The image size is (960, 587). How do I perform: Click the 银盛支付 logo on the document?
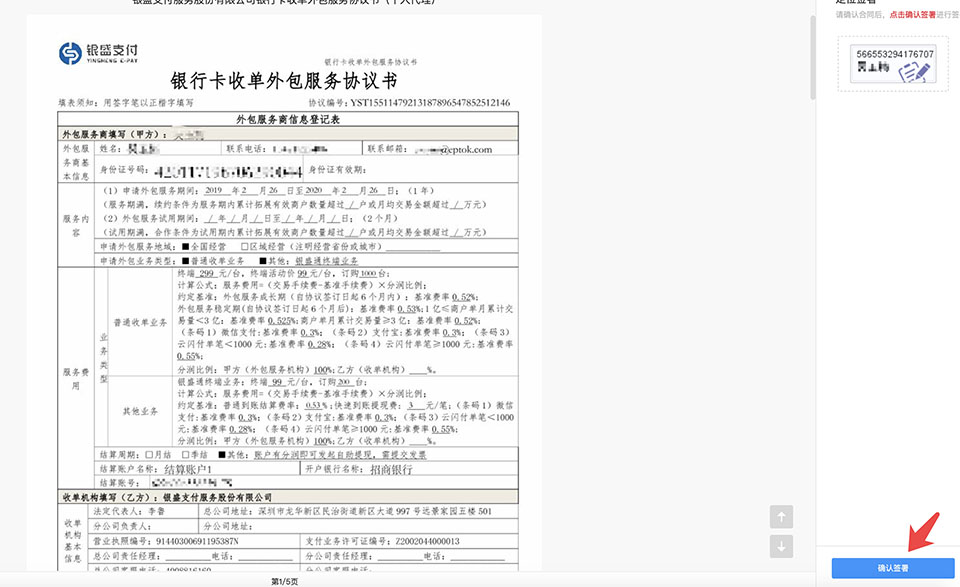click(99, 53)
